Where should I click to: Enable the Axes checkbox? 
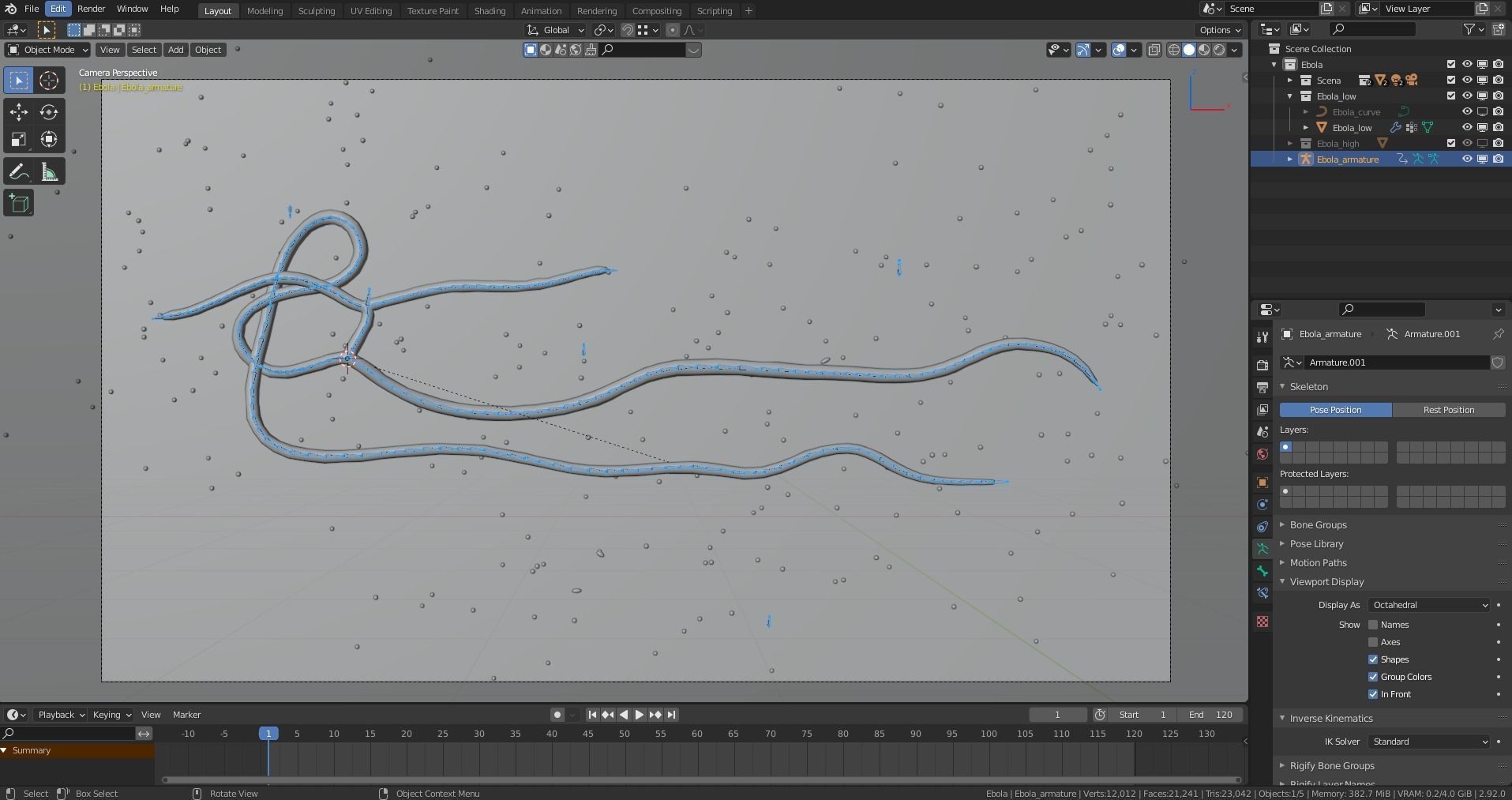point(1373,642)
